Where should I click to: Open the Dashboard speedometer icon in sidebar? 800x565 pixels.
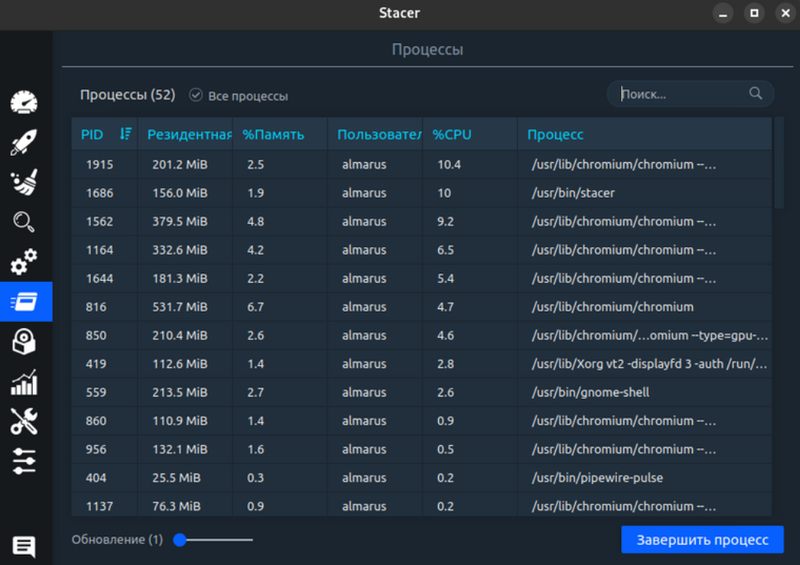coord(24,102)
